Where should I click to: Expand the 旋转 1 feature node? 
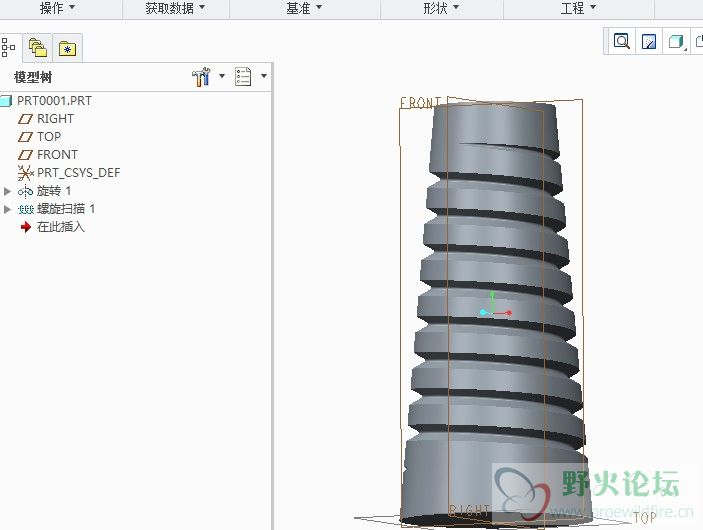(x=7, y=191)
